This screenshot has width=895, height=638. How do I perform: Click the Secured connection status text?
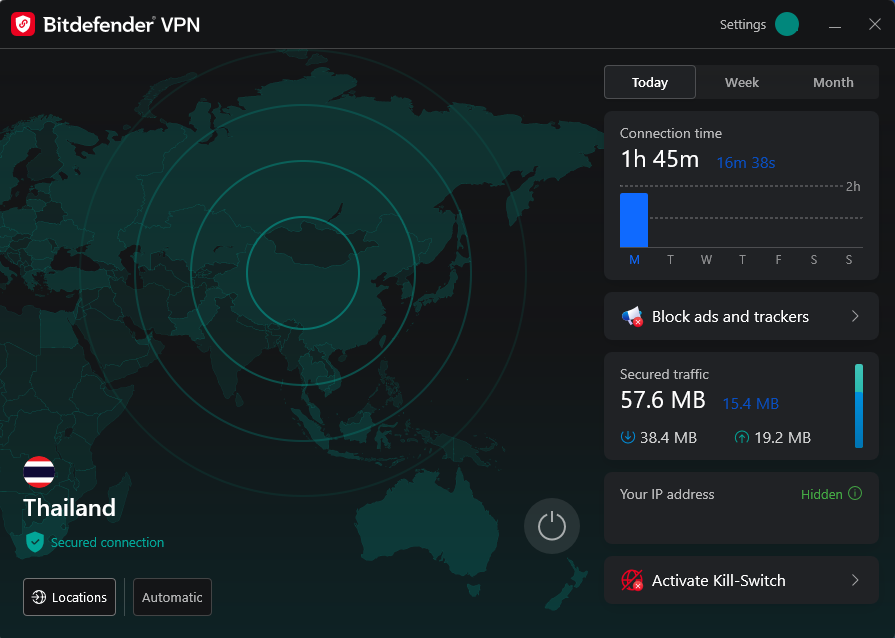coord(107,542)
